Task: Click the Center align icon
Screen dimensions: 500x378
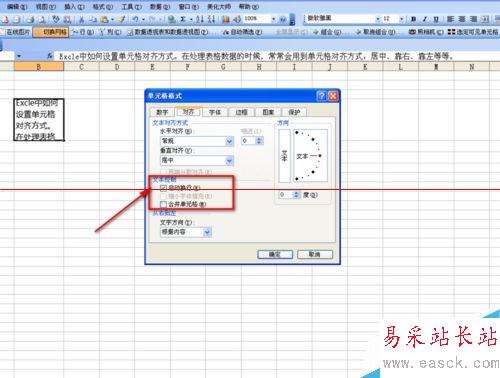Action: pos(462,19)
